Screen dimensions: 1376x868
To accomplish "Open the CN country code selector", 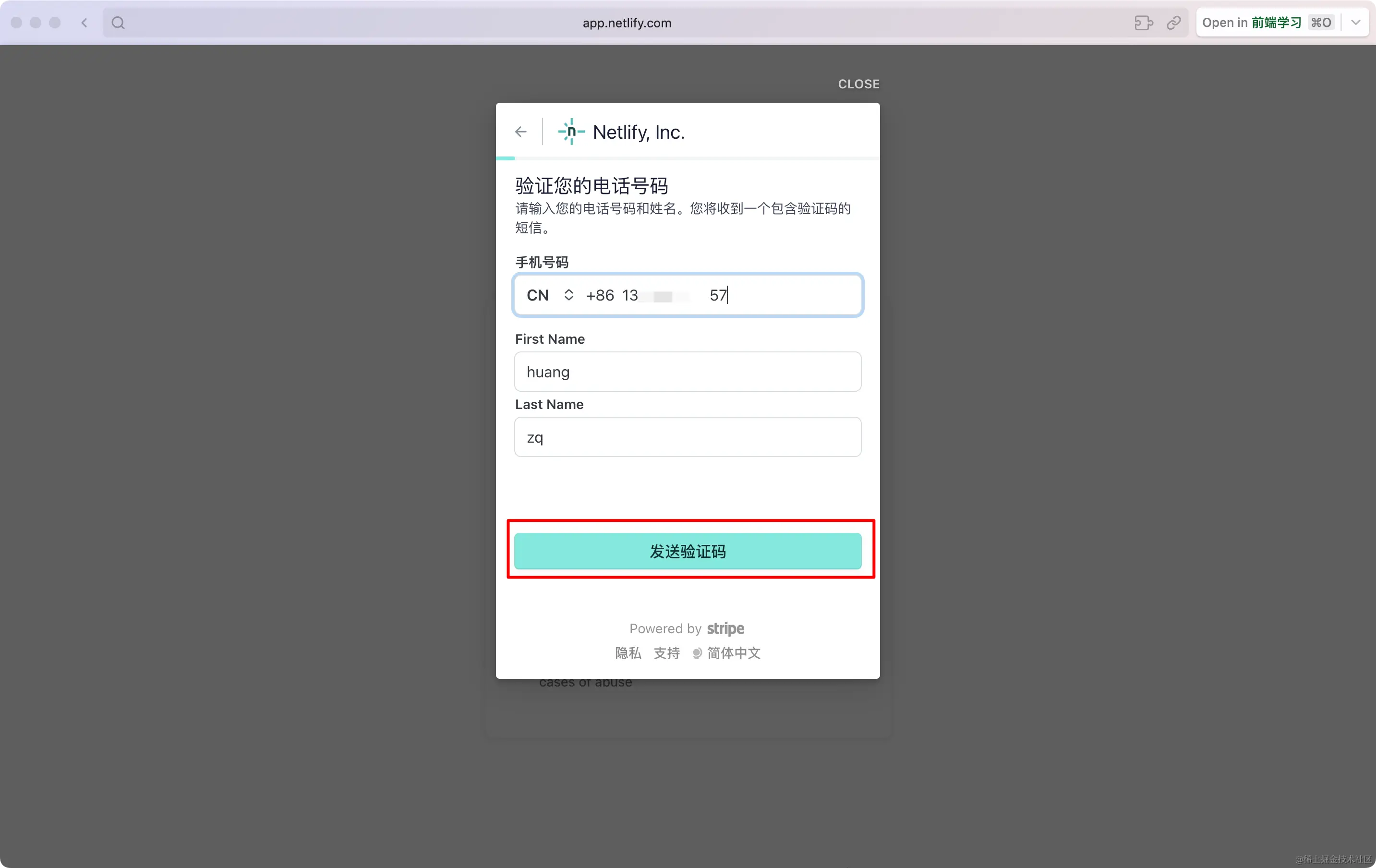I will (550, 295).
